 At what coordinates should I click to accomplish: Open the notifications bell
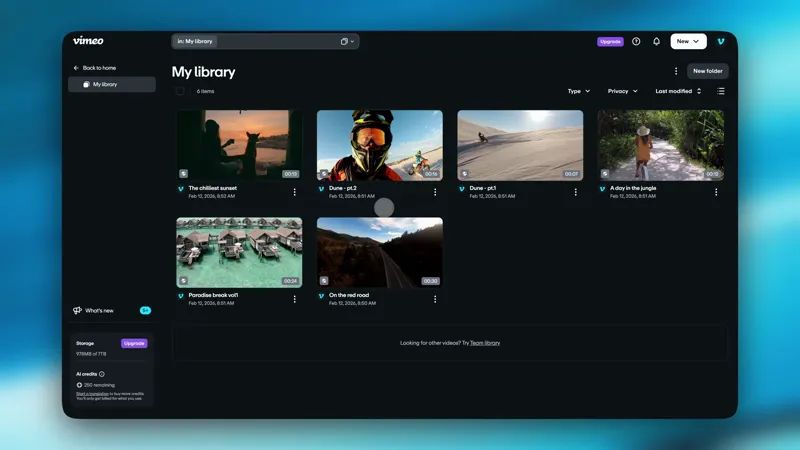[x=656, y=42]
